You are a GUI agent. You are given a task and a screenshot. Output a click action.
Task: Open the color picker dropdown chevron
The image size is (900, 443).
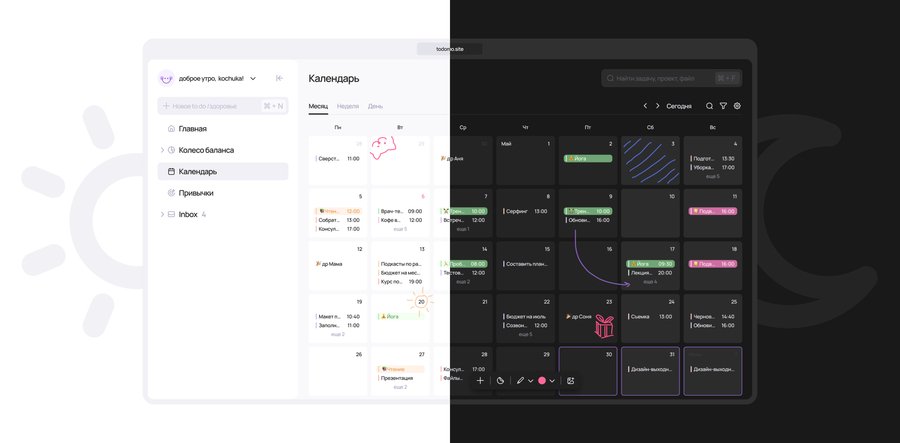[x=552, y=380]
